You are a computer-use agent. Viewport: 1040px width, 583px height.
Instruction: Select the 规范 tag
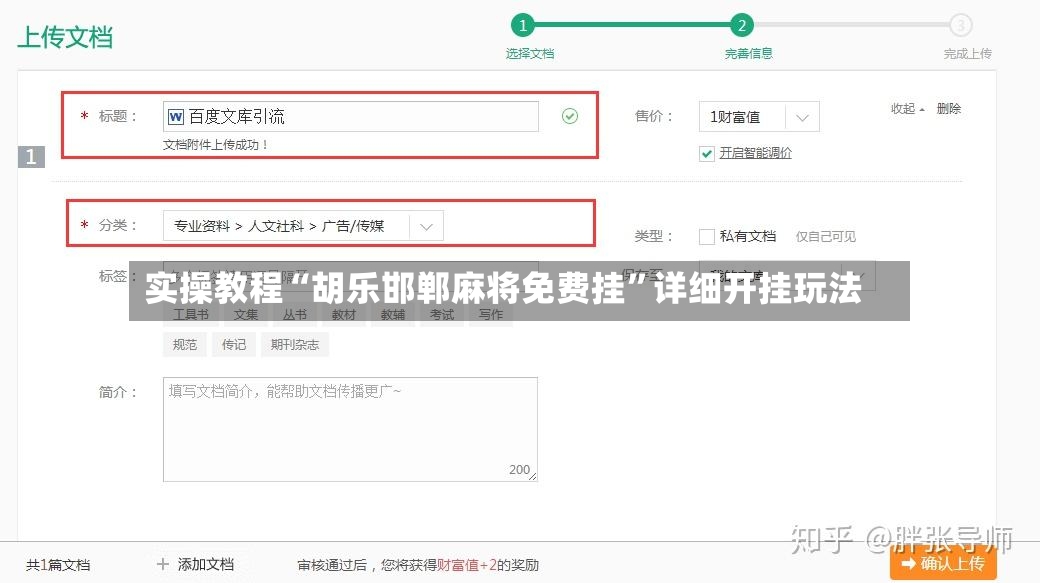point(184,345)
